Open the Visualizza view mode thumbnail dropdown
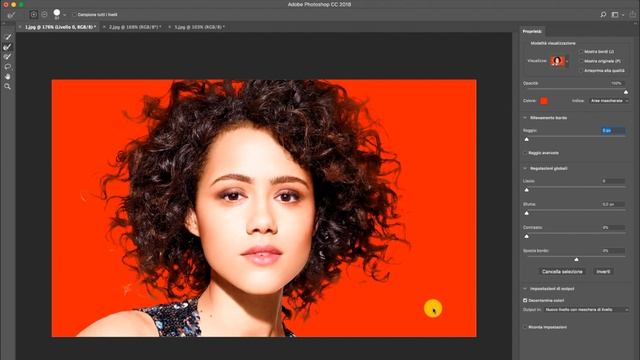 coord(559,61)
